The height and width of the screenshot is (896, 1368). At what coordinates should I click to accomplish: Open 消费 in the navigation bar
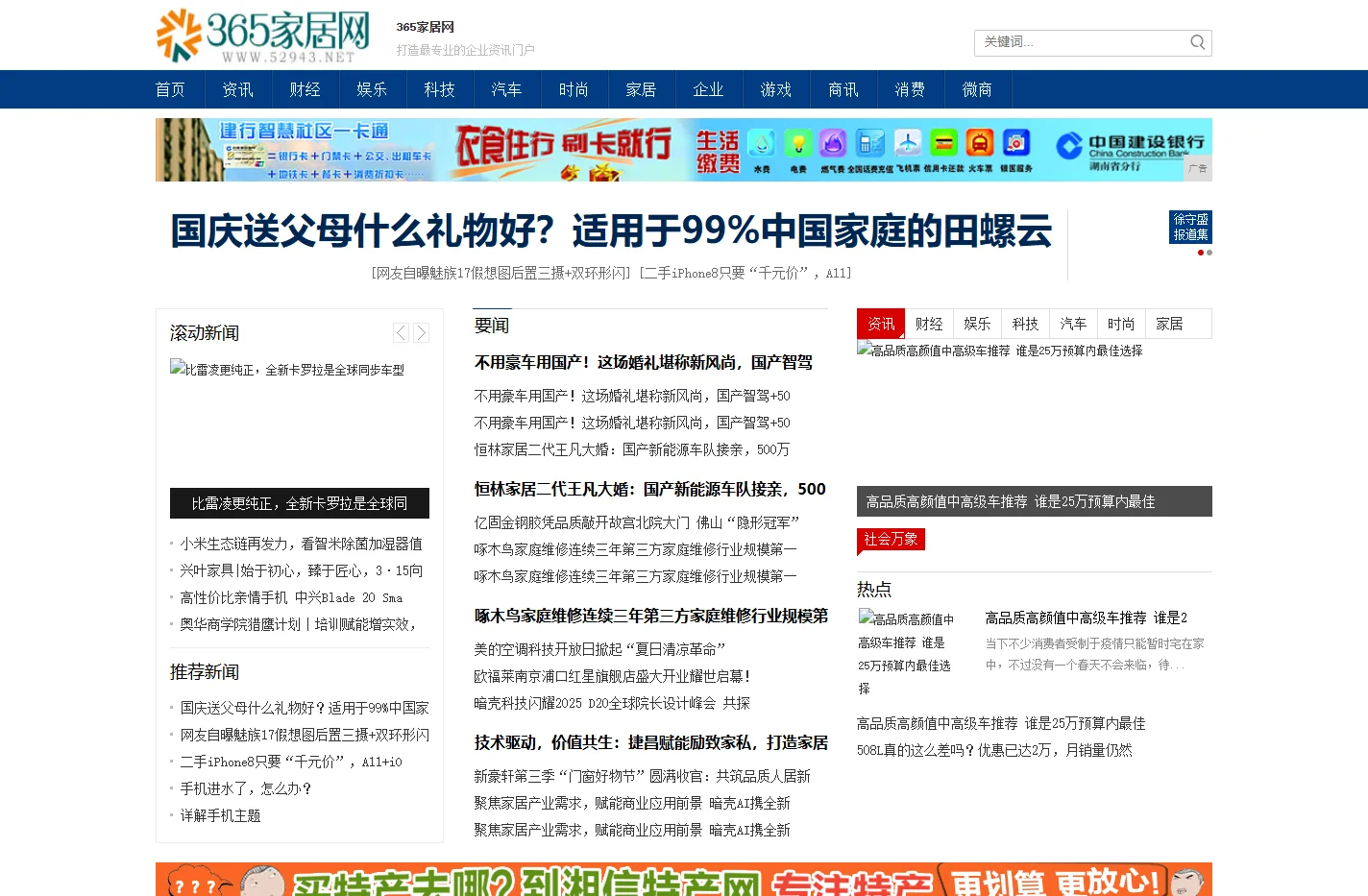coord(910,89)
